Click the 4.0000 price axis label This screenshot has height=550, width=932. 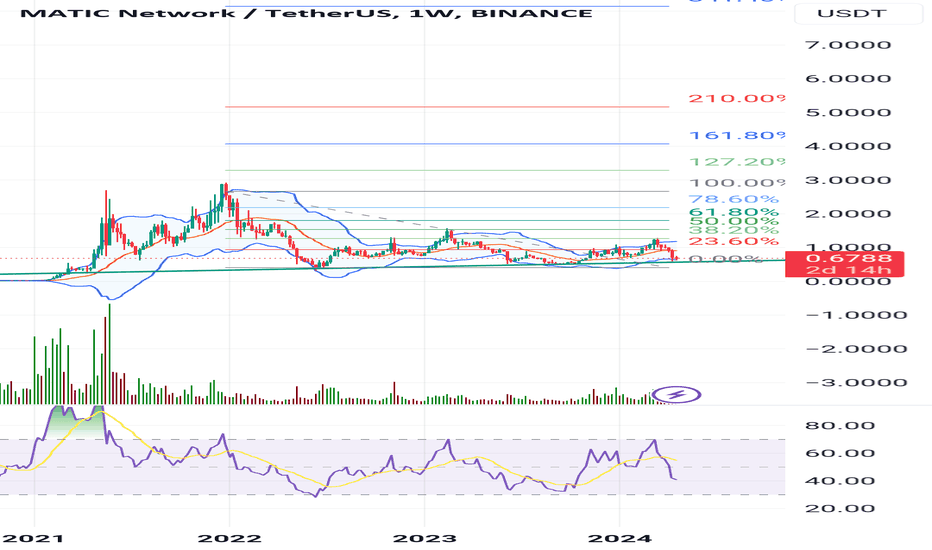pos(848,146)
